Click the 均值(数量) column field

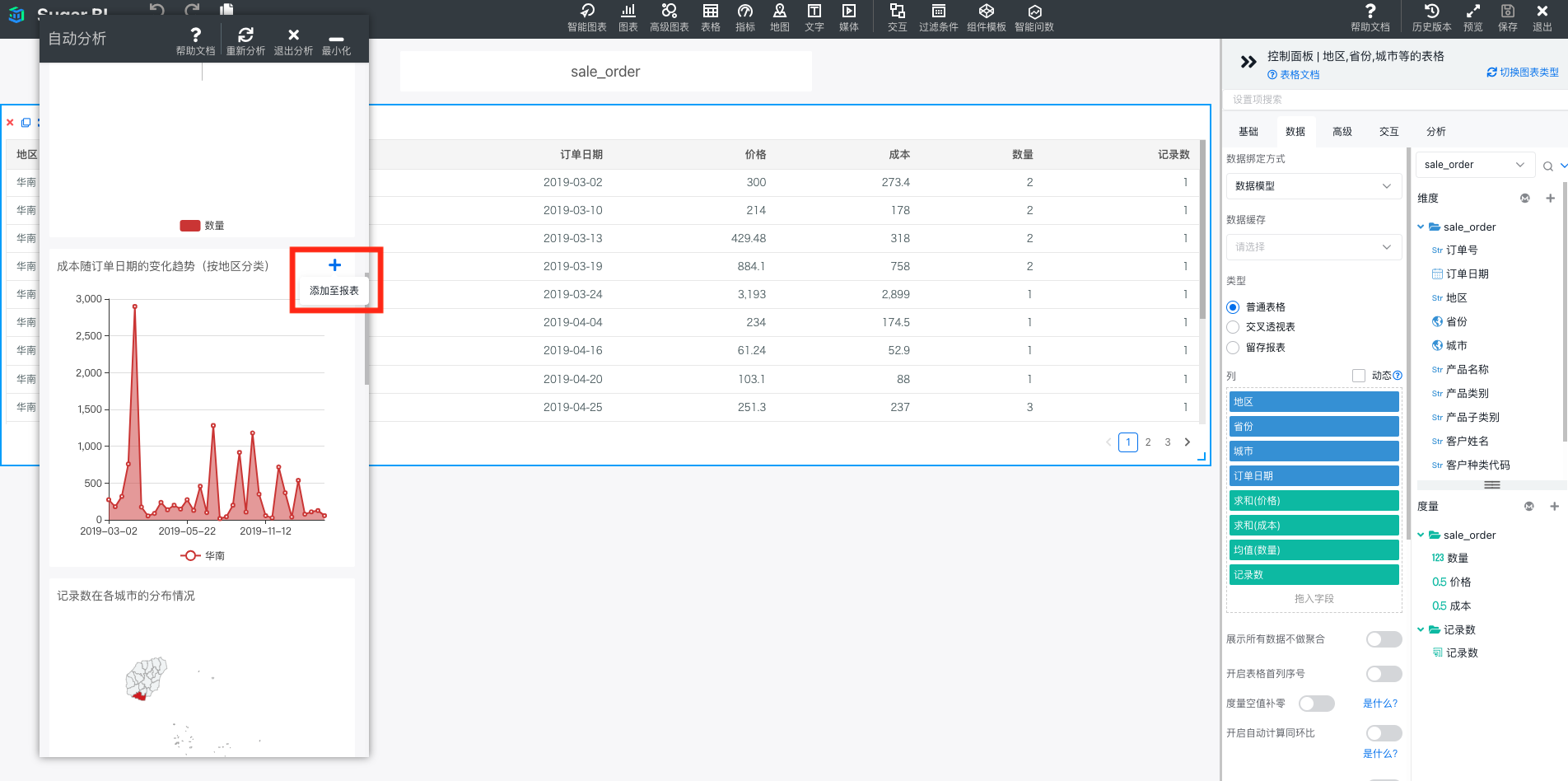(1314, 550)
